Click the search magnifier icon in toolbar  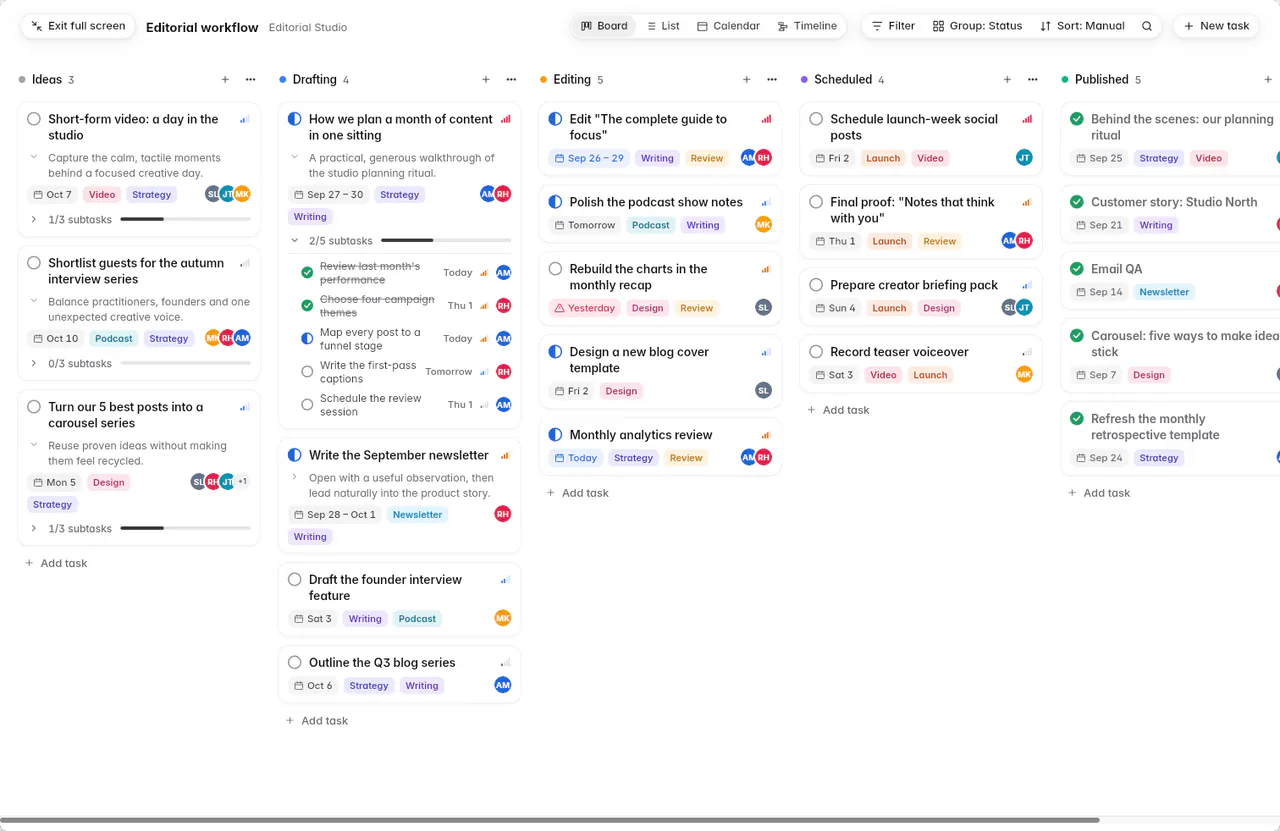coord(1147,26)
